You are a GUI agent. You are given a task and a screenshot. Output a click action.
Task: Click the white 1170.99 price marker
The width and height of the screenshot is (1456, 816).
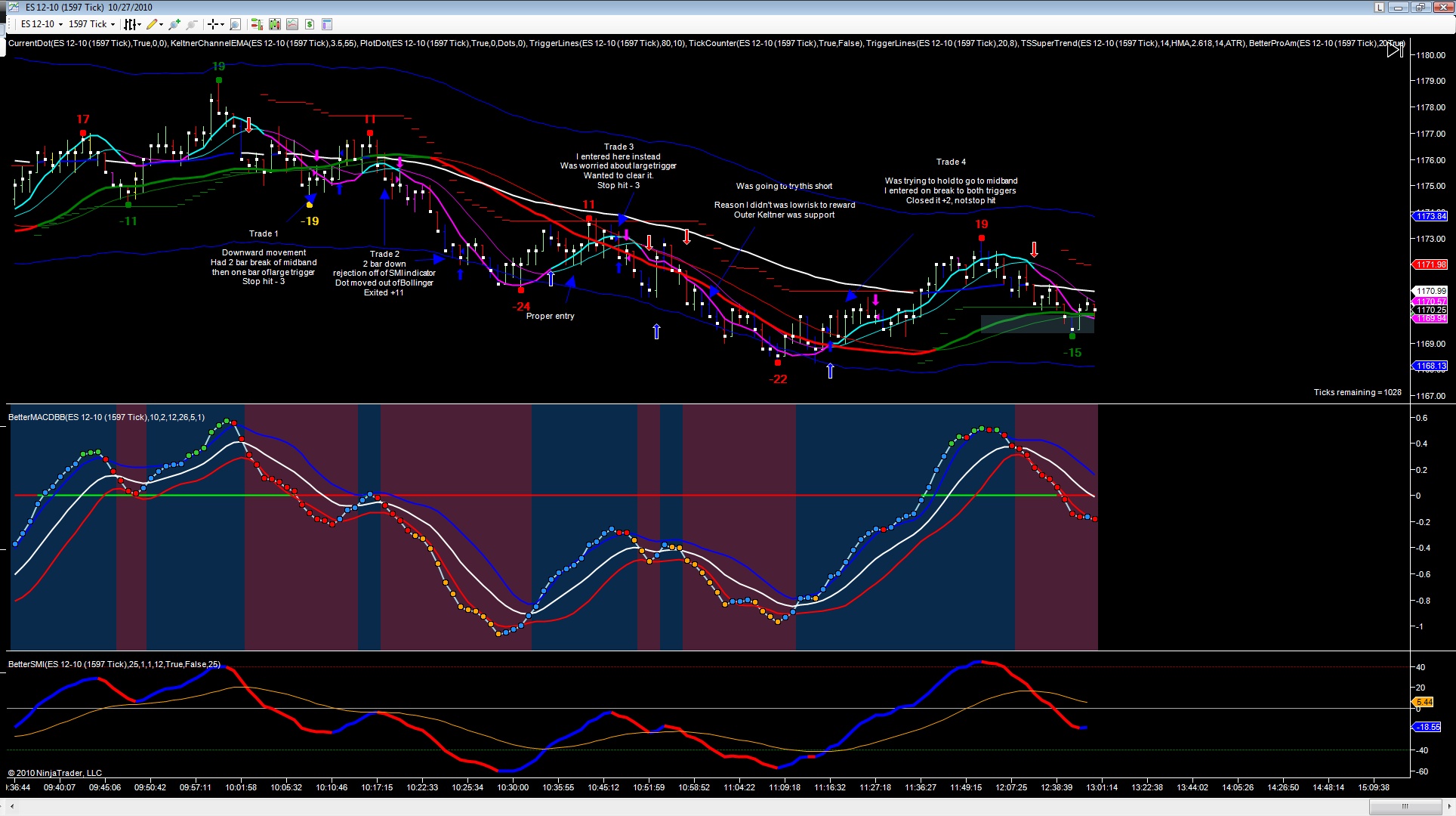[1430, 291]
